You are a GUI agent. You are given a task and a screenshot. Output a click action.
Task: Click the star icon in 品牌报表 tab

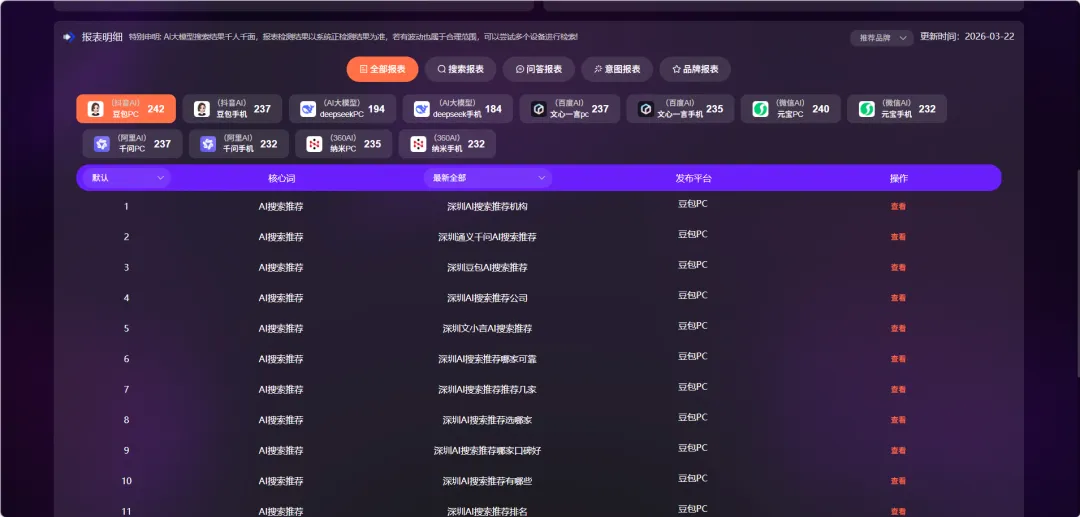[677, 70]
